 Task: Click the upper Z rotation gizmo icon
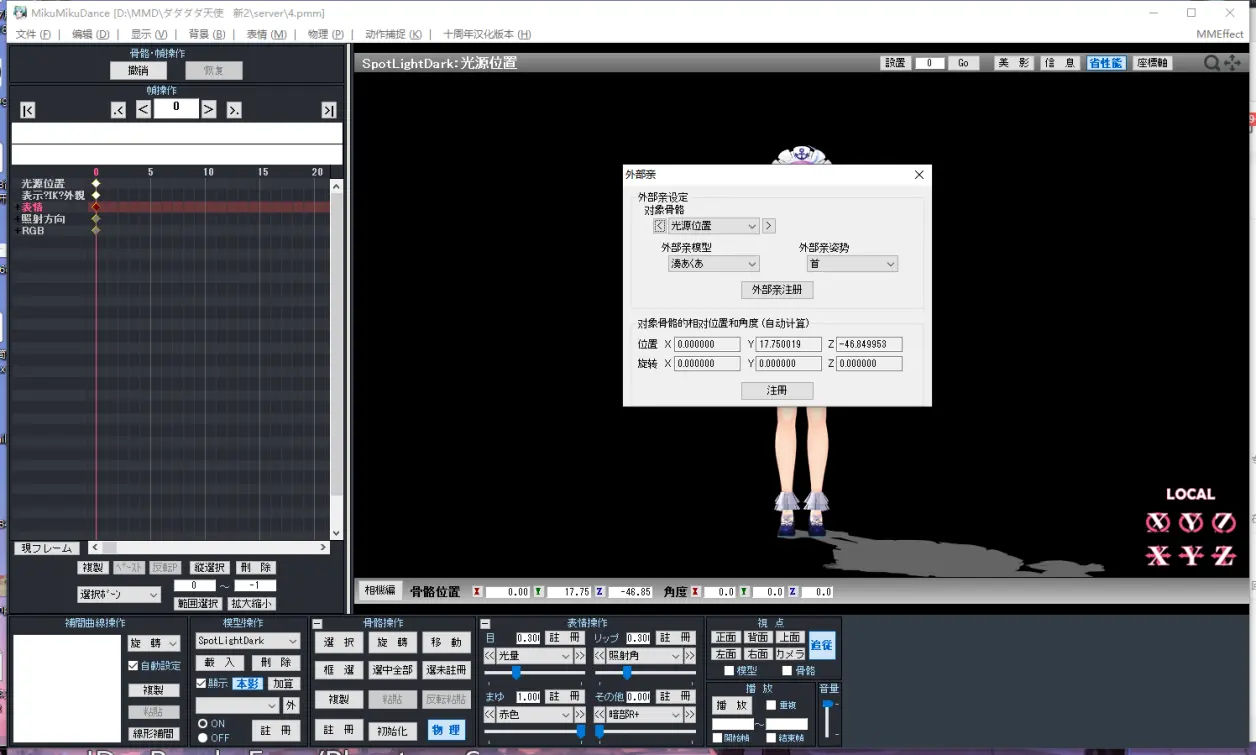1224,522
